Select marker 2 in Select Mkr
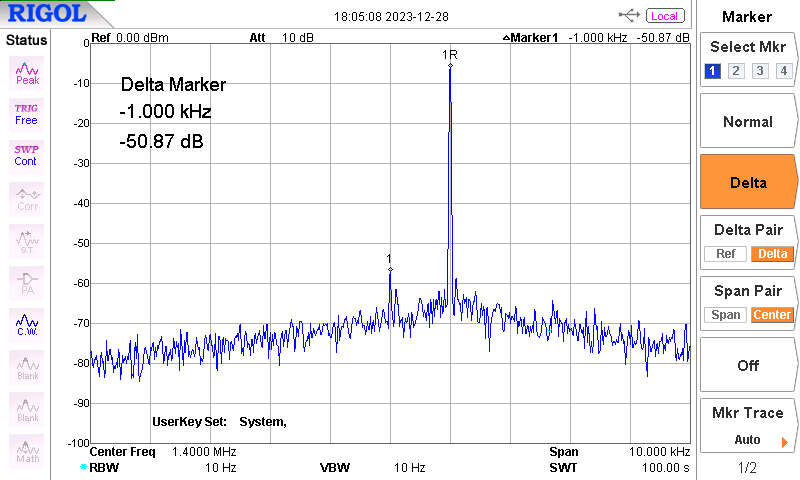800x480 pixels. point(736,70)
